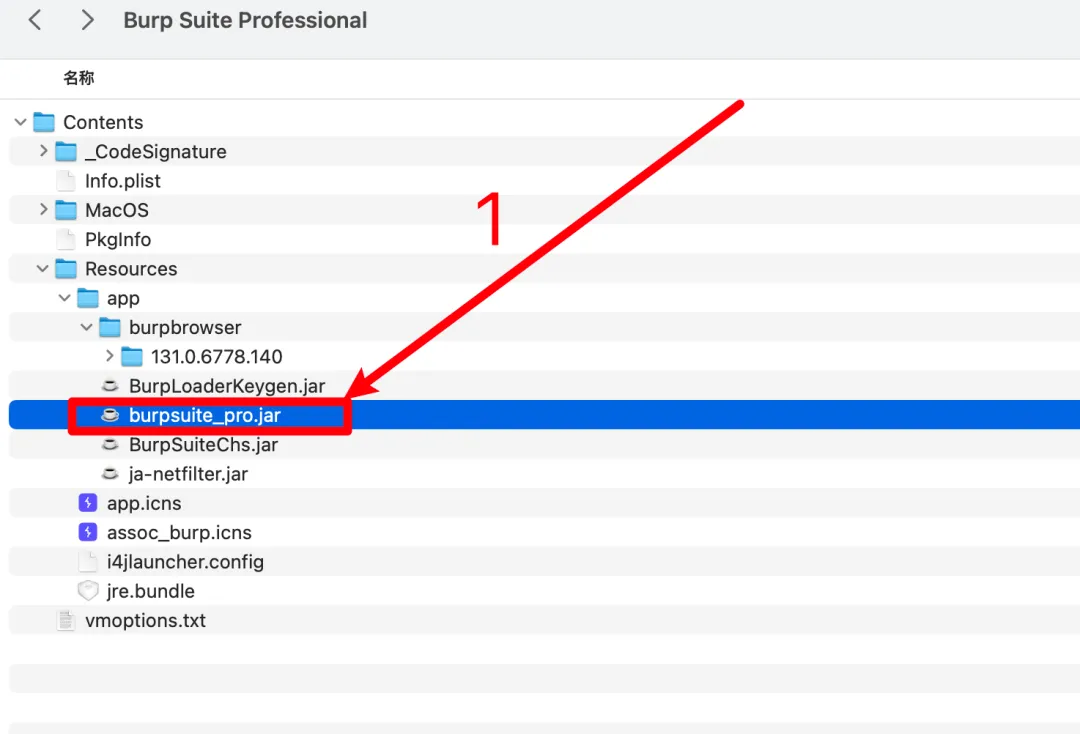Click the app.icns purple icon
The image size is (1080, 734).
coord(88,503)
